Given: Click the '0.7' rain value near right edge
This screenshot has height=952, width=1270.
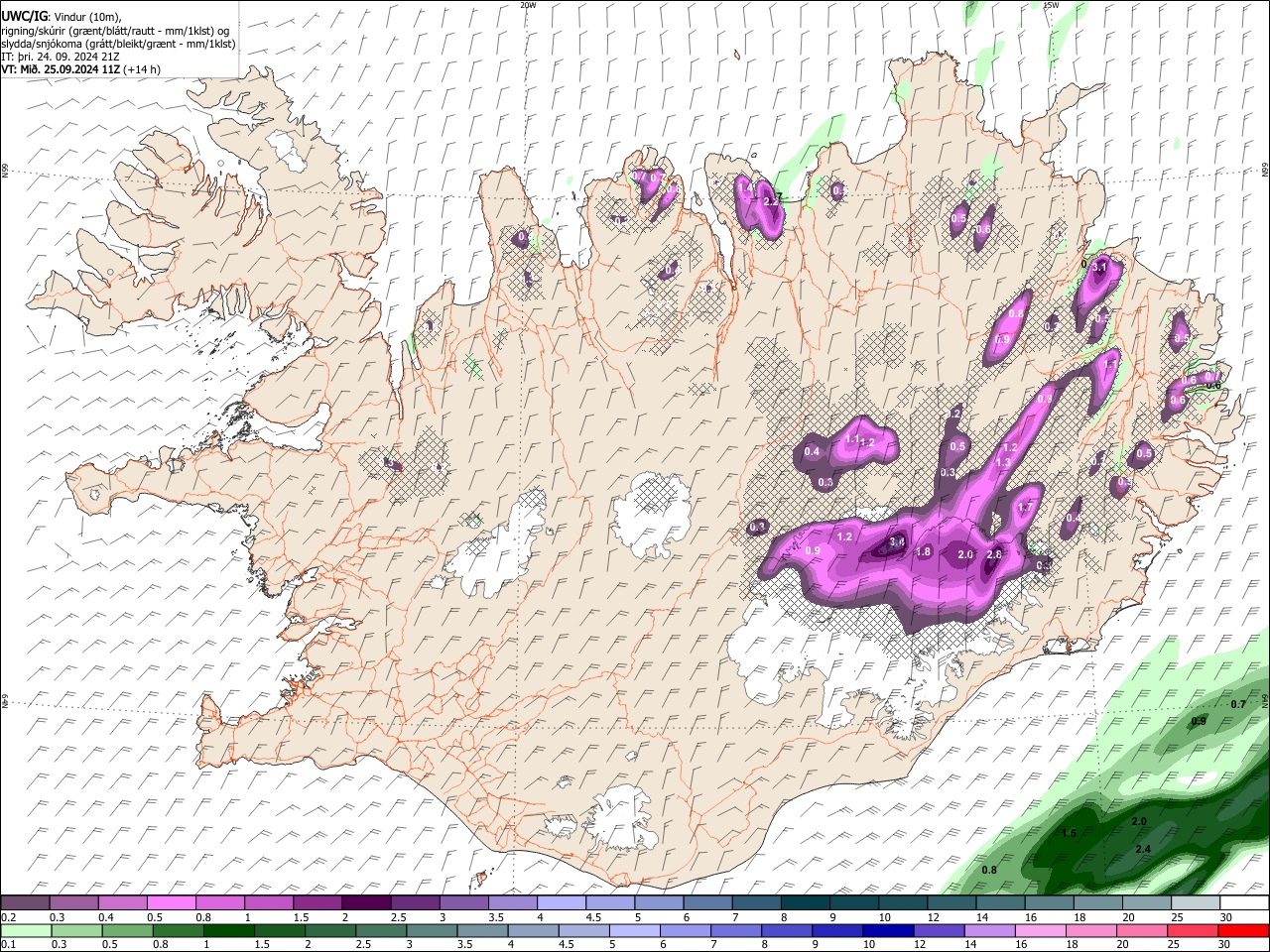Looking at the screenshot, I should pyautogui.click(x=1237, y=704).
